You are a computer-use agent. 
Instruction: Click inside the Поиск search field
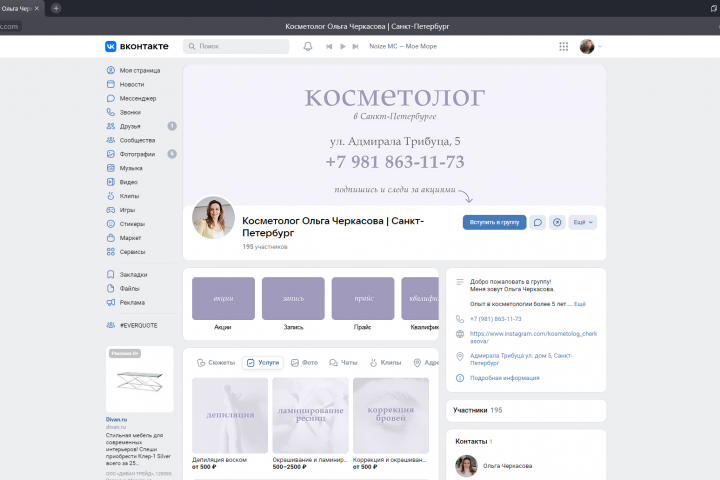pos(236,46)
